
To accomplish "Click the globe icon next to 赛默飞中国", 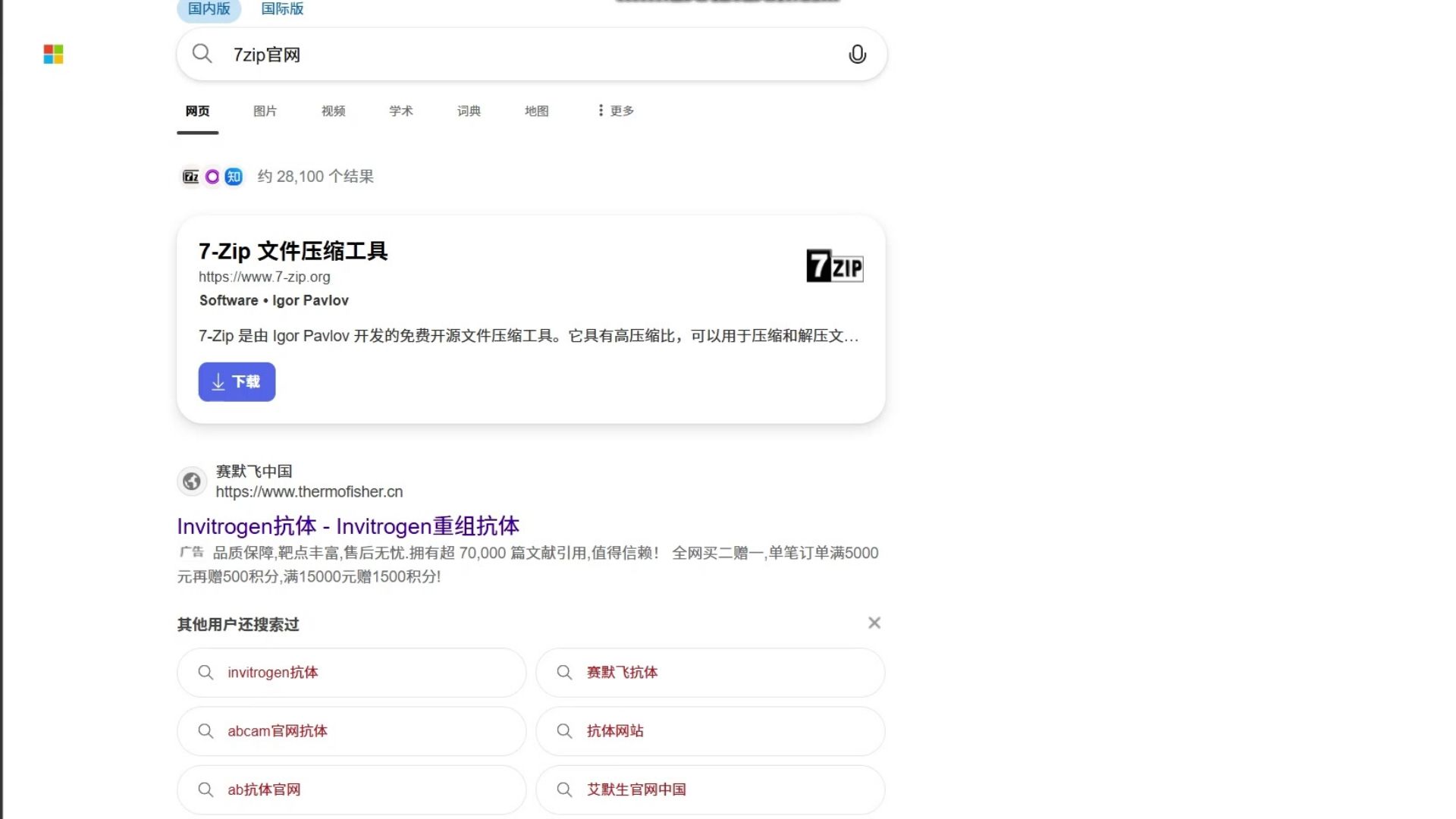I will [x=192, y=482].
